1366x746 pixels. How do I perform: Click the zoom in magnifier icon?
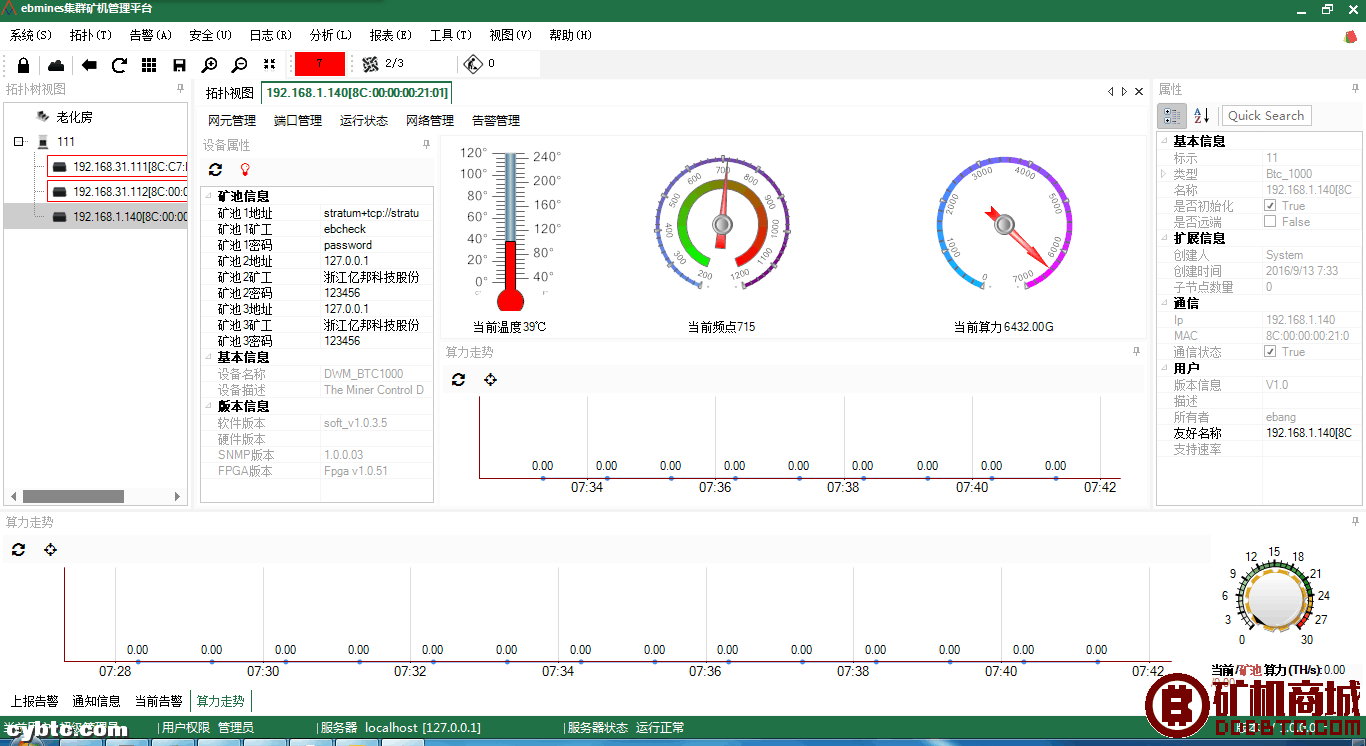(209, 65)
